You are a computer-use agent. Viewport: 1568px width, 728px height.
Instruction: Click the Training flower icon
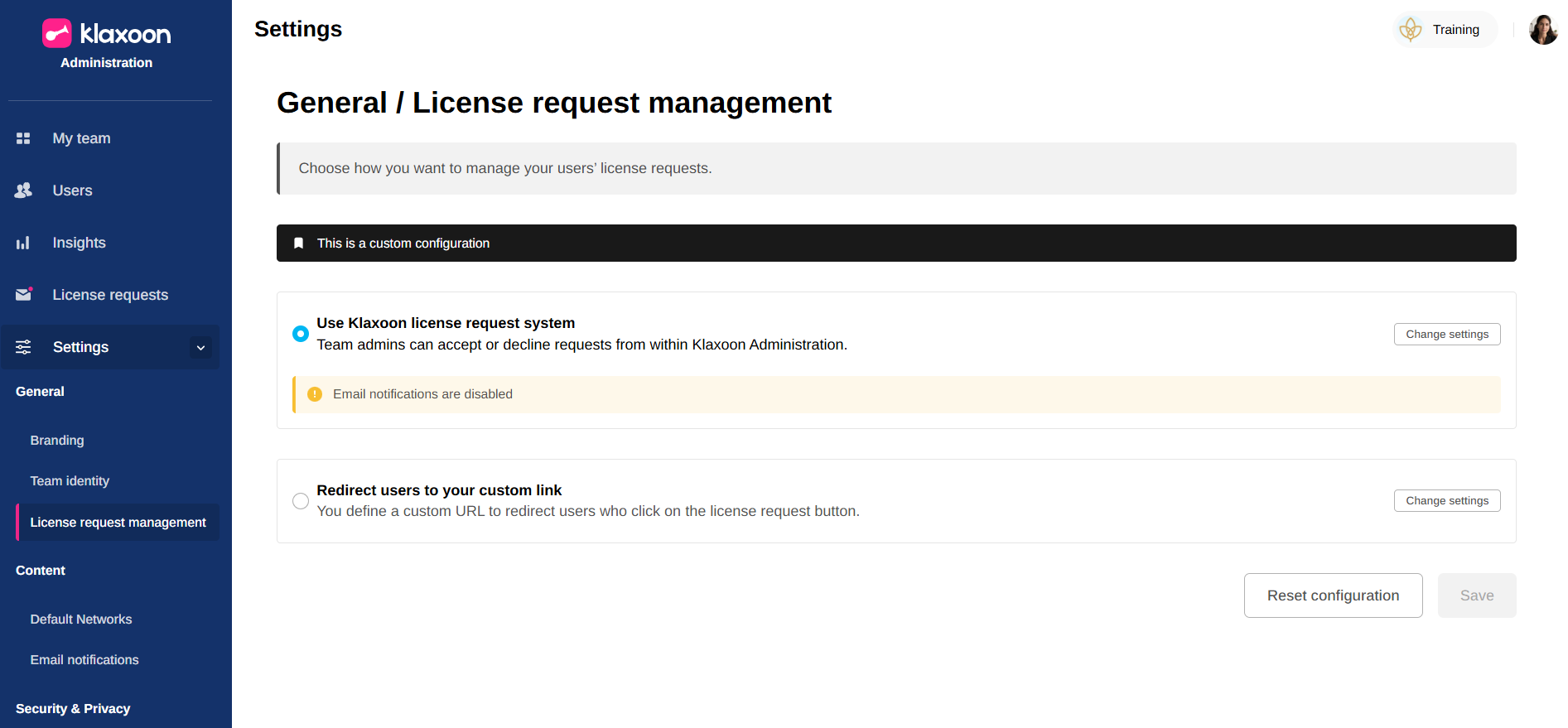coord(1410,30)
